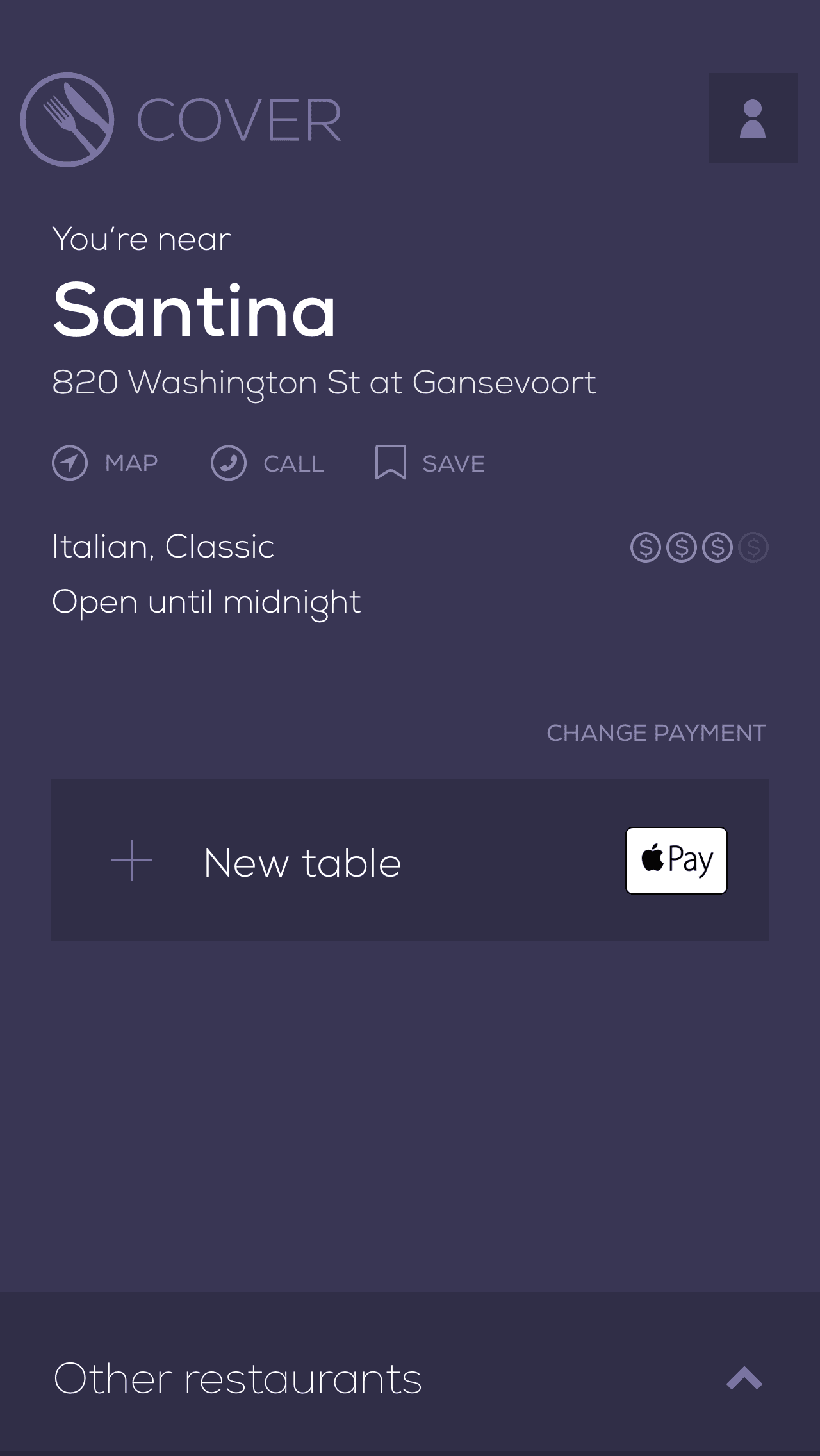Select the New table label
Viewport: 820px width, 1456px height.
click(x=302, y=863)
